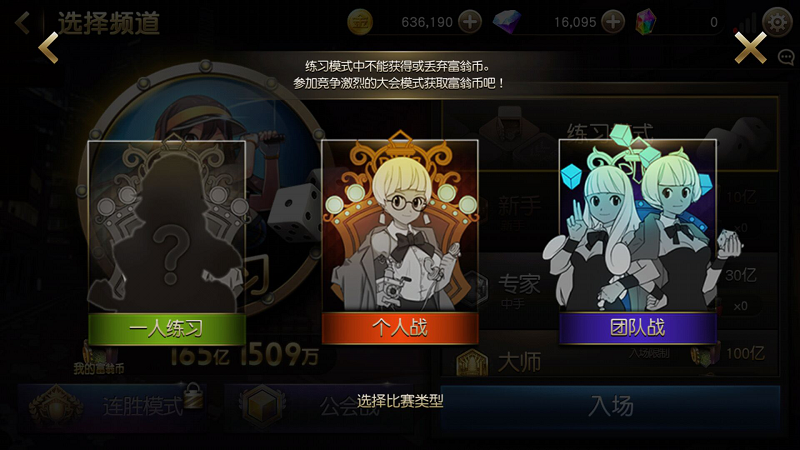Open the 连胜模式 win streak mode tab

click(x=115, y=406)
